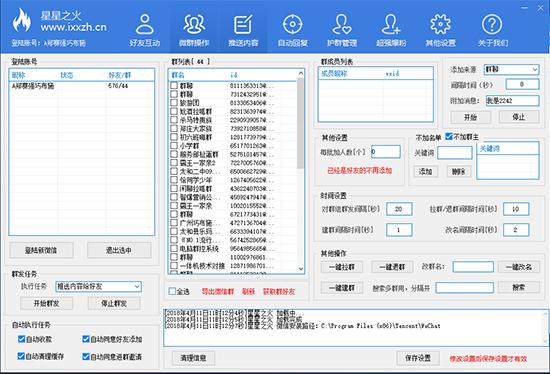Click the 清理信息 button

click(x=193, y=358)
